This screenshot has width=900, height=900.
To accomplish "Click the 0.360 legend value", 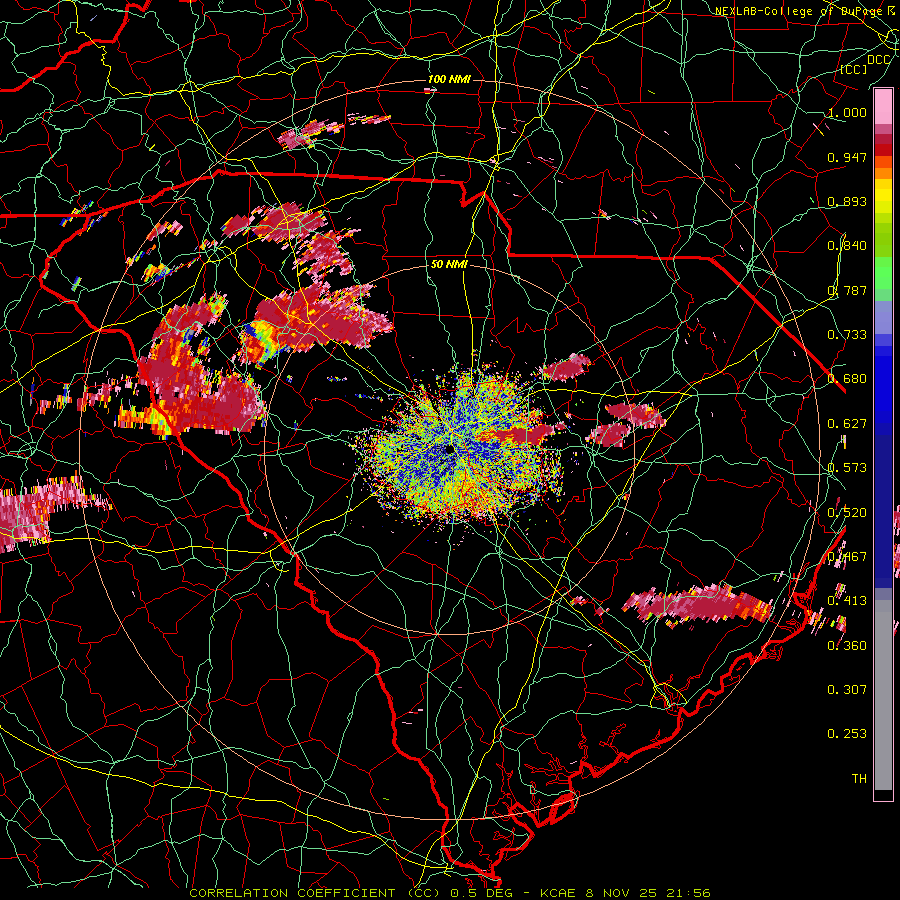I will [x=847, y=645].
